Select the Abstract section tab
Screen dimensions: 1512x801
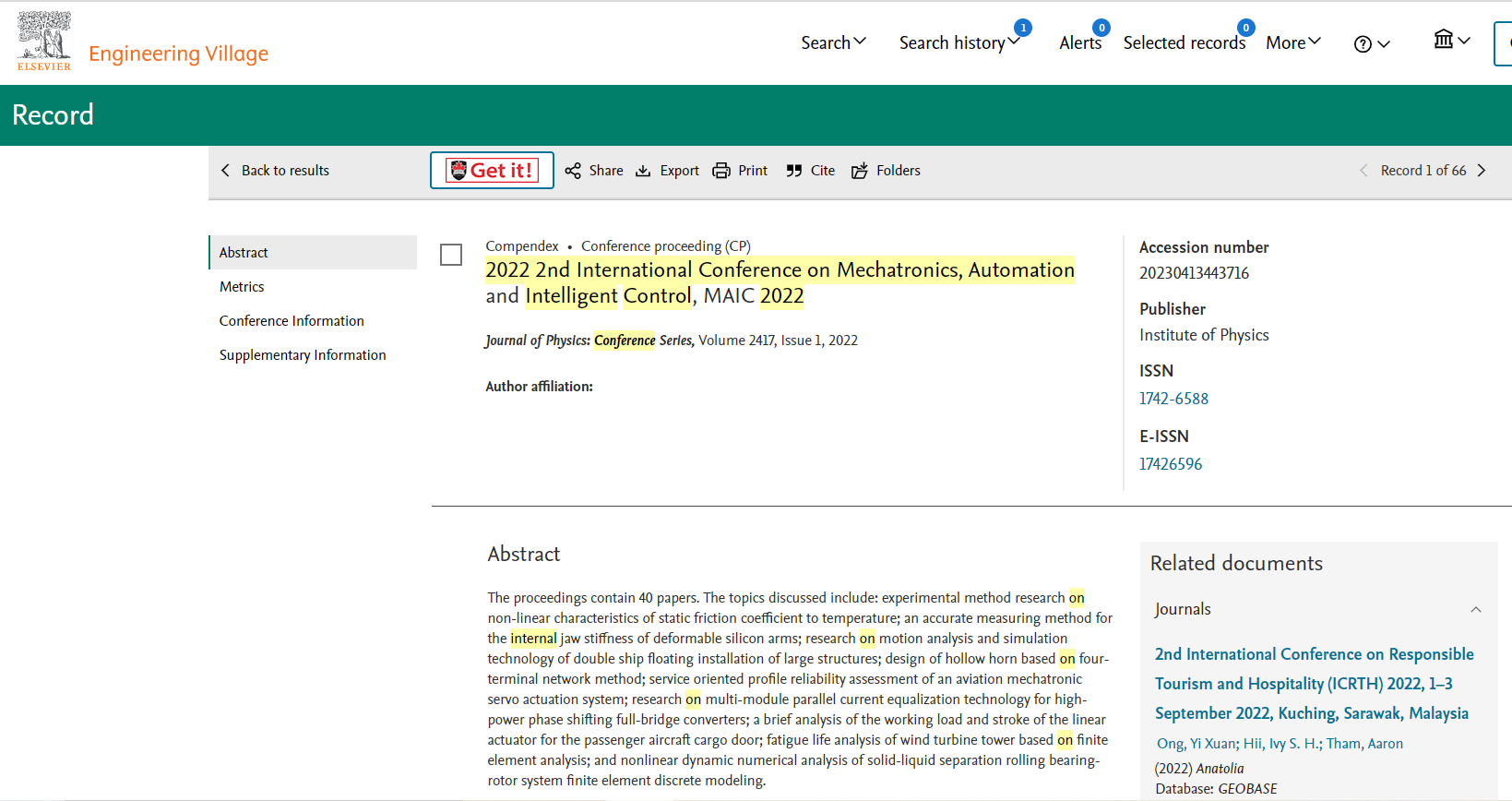[313, 253]
